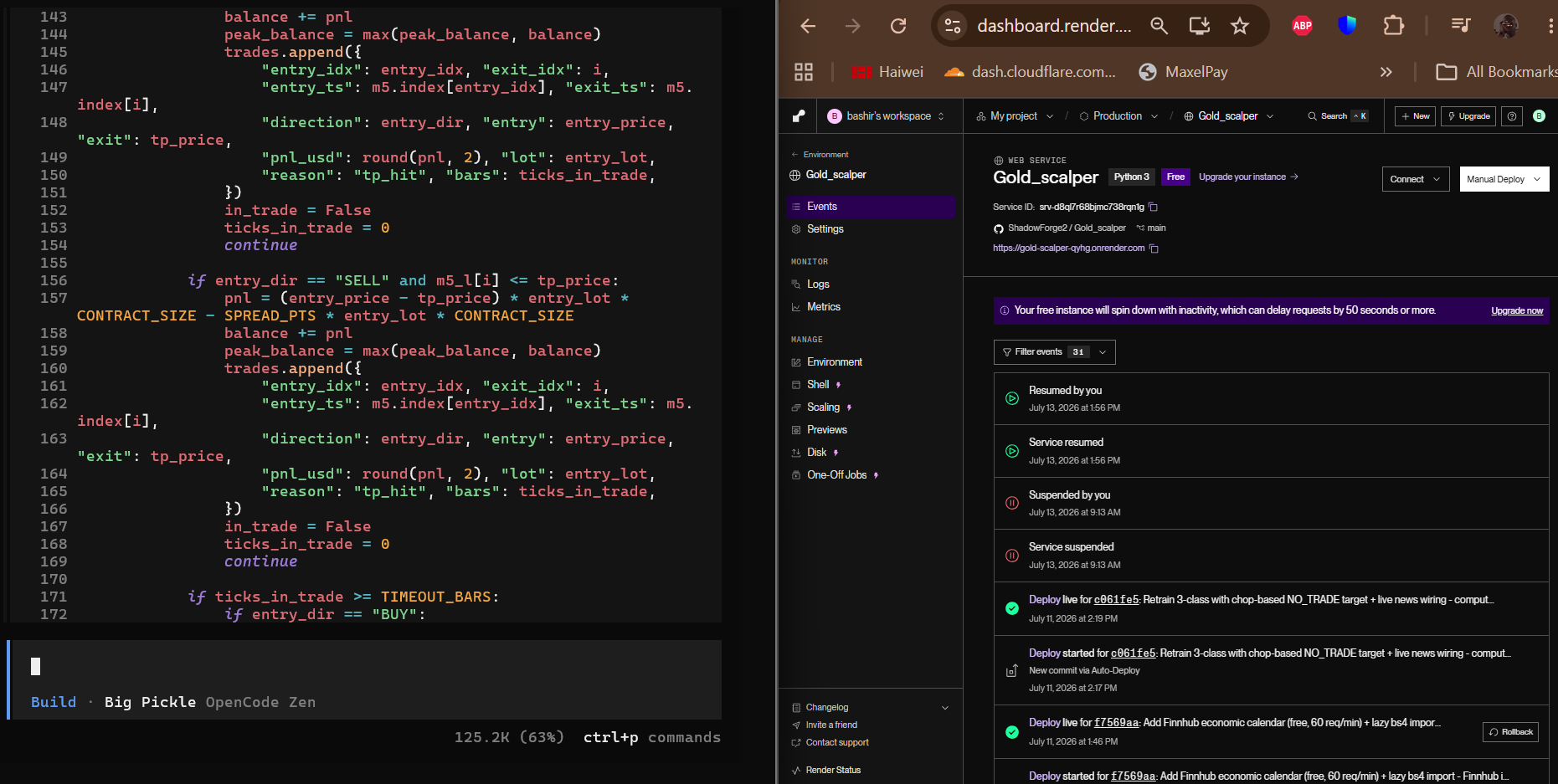Screen dimensions: 1558x784
Task: Click Upgrade now in the banner
Action: coord(1517,311)
